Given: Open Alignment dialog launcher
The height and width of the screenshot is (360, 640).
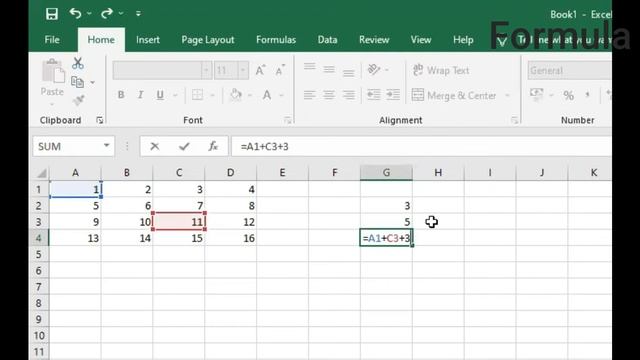Looking at the screenshot, I should 514,120.
